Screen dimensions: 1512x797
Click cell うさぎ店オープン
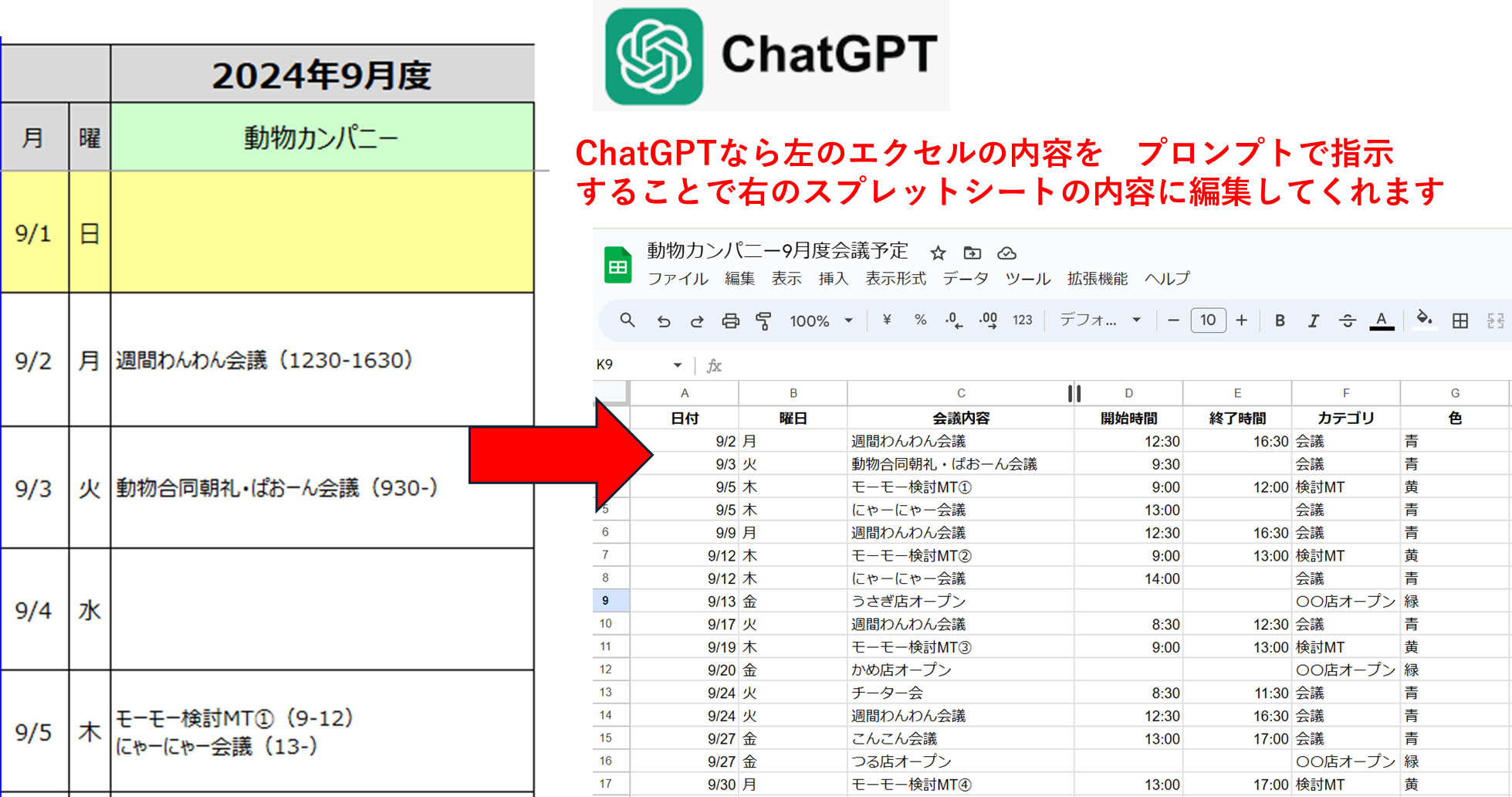pyautogui.click(x=961, y=601)
